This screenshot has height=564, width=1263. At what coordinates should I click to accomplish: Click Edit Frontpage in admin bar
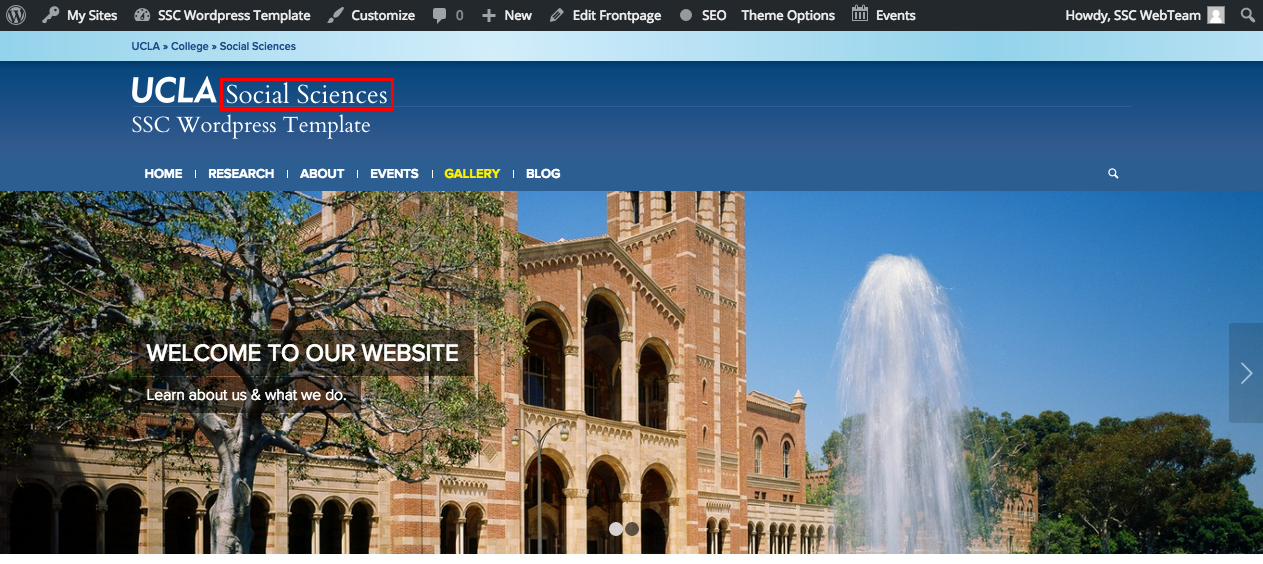pyautogui.click(x=605, y=15)
